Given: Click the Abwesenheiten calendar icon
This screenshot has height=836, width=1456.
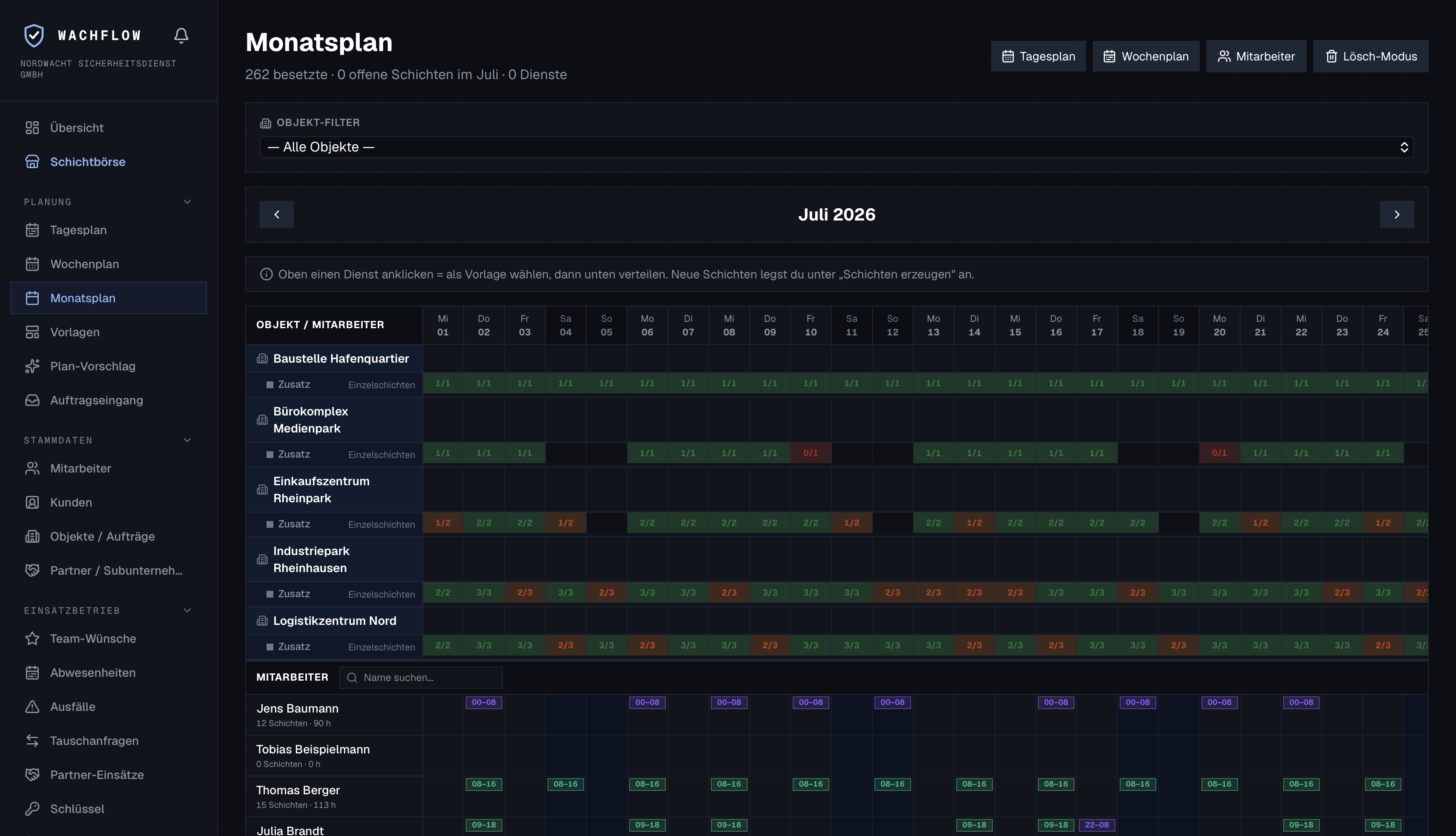Looking at the screenshot, I should pyautogui.click(x=32, y=673).
